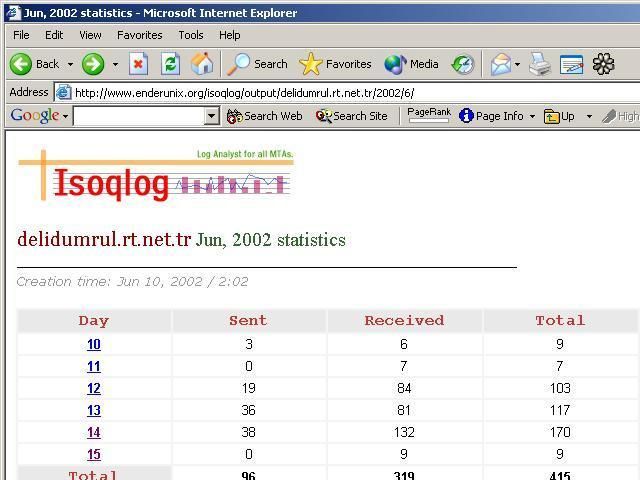Expand the Google search box dropdown

coord(211,116)
